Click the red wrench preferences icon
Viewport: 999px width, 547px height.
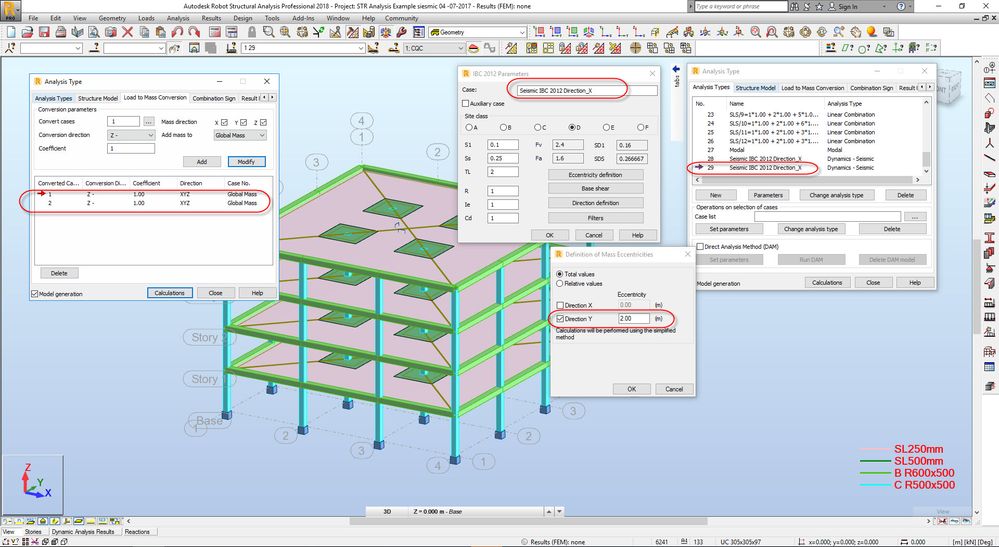402,32
